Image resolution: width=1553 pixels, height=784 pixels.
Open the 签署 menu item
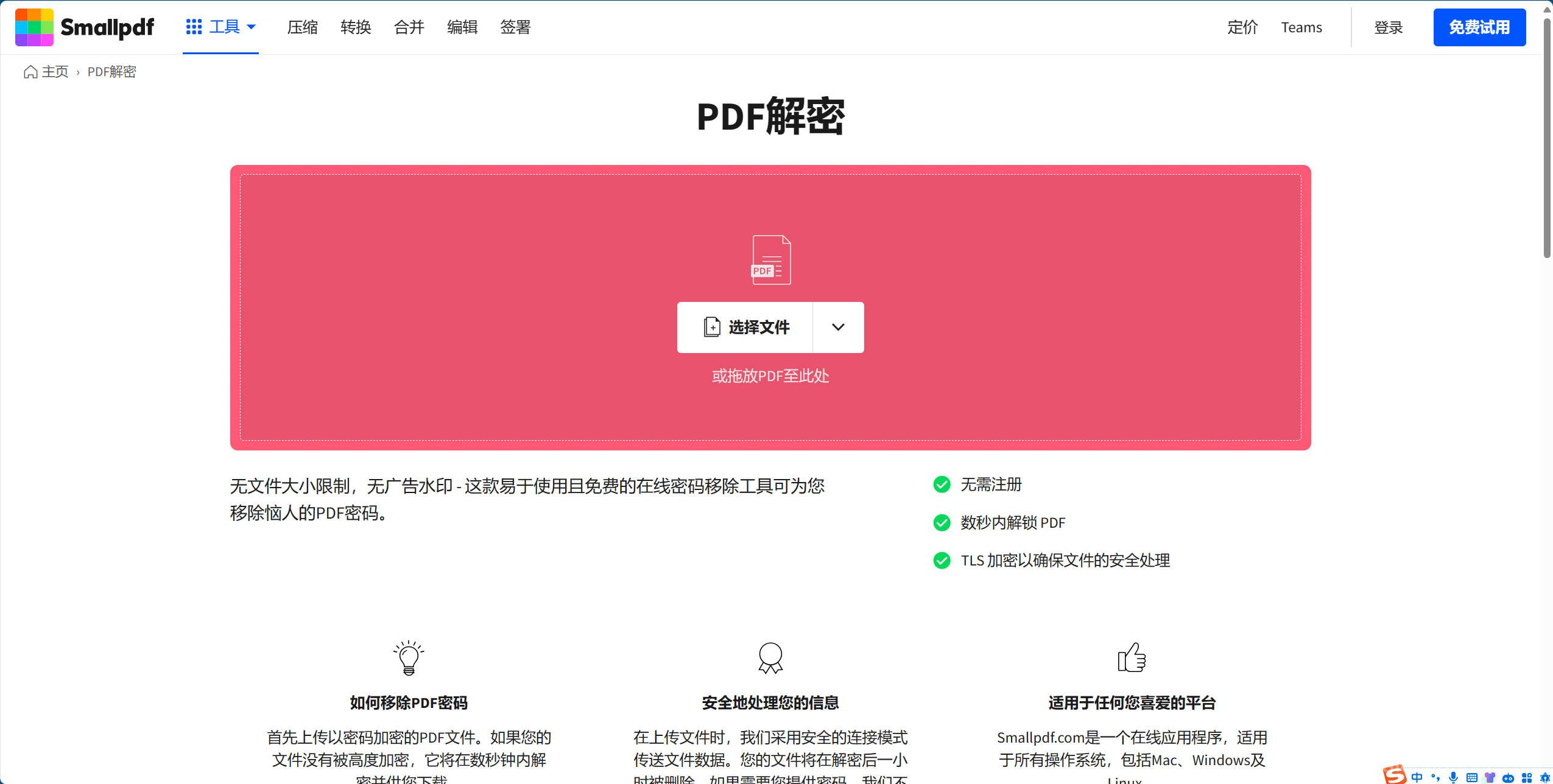tap(515, 27)
